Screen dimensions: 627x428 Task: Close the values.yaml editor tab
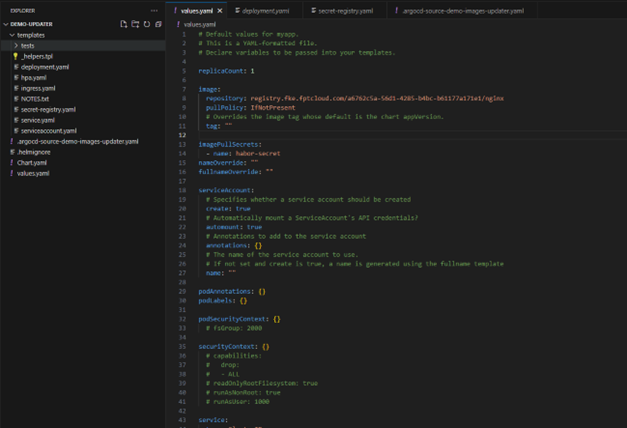(x=220, y=11)
